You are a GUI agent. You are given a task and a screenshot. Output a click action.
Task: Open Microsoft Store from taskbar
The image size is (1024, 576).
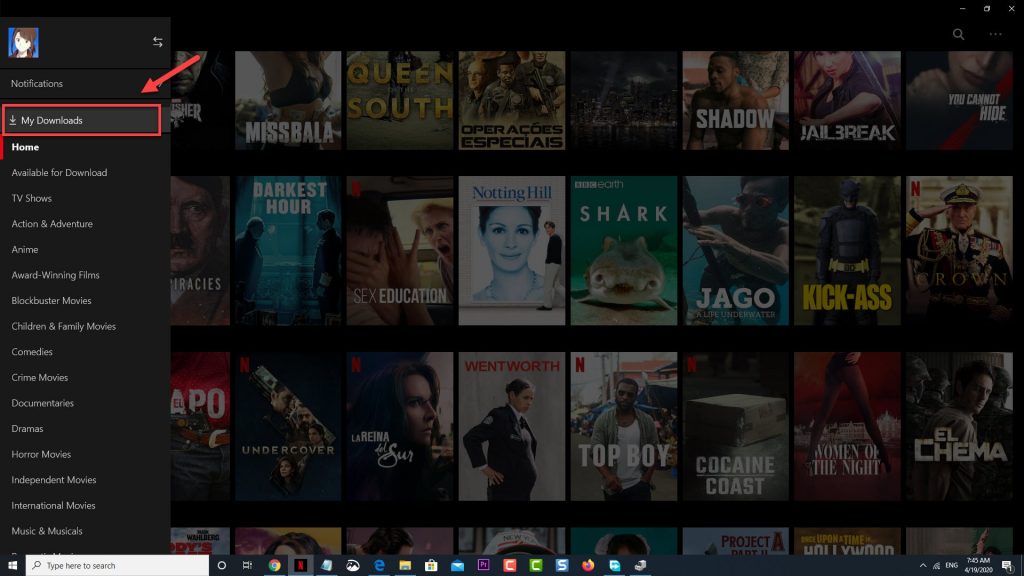pos(431,566)
